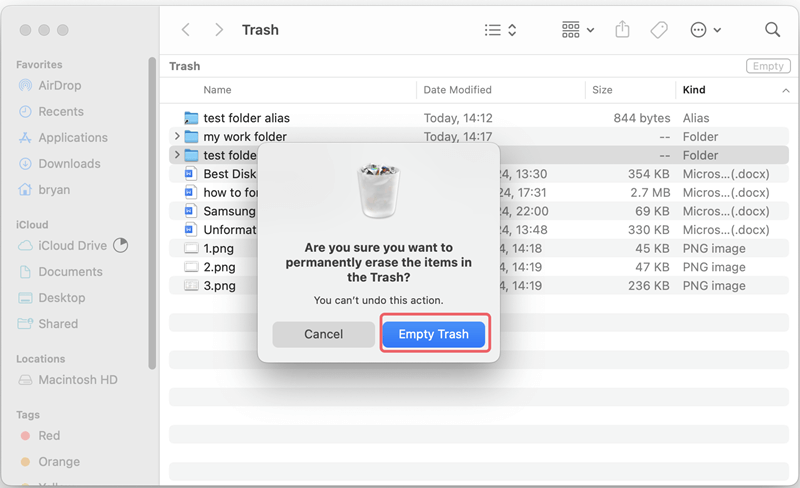Select Recents in the sidebar
The height and width of the screenshot is (488, 800).
click(x=51, y=111)
